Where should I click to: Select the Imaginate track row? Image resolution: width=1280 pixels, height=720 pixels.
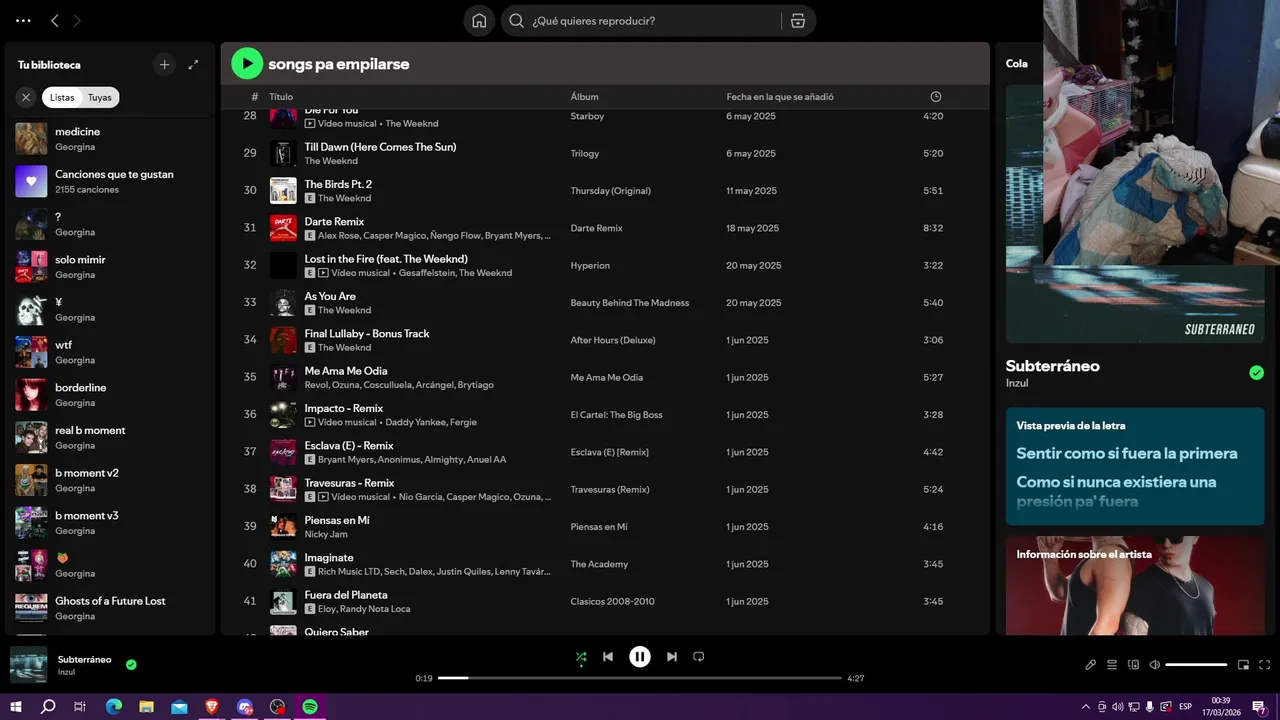pyautogui.click(x=605, y=564)
